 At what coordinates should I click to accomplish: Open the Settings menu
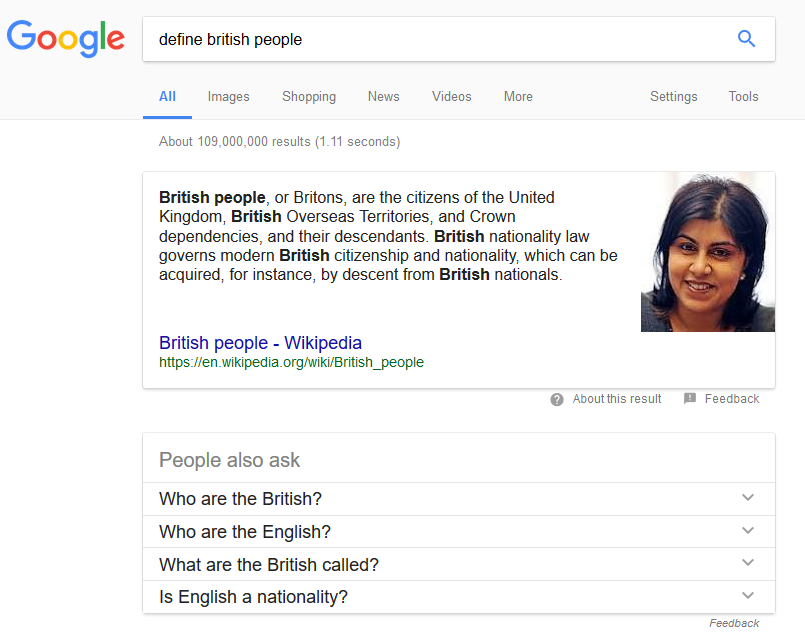[x=674, y=96]
